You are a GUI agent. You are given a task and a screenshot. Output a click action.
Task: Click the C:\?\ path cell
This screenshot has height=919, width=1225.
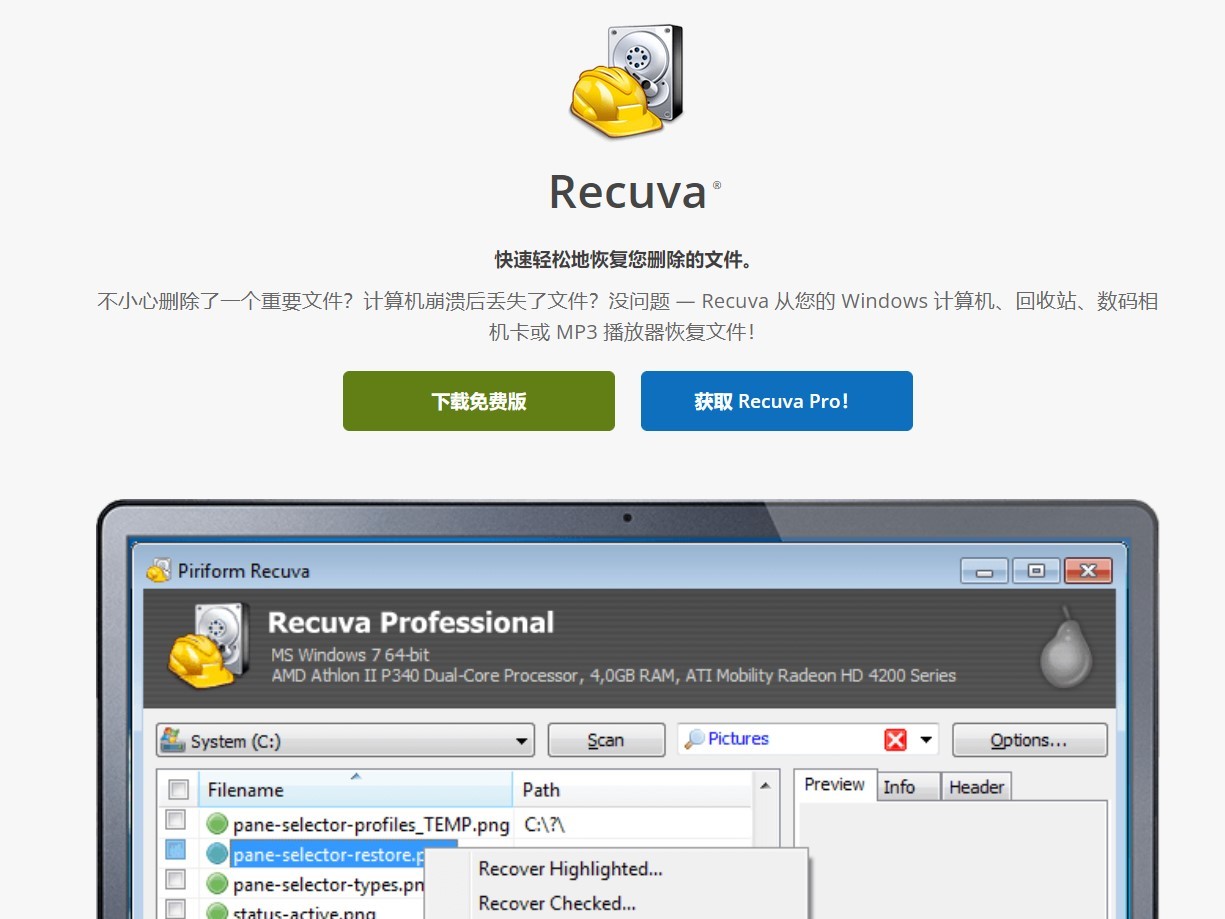click(545, 825)
